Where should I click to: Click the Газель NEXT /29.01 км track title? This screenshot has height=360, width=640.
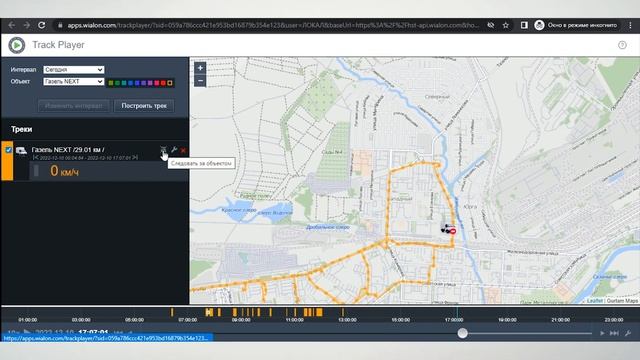coord(68,150)
